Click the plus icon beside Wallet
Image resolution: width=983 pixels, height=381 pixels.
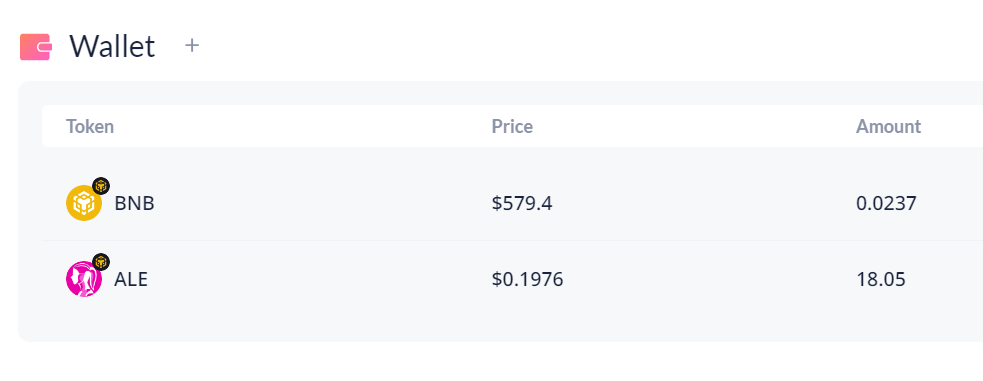click(x=192, y=45)
